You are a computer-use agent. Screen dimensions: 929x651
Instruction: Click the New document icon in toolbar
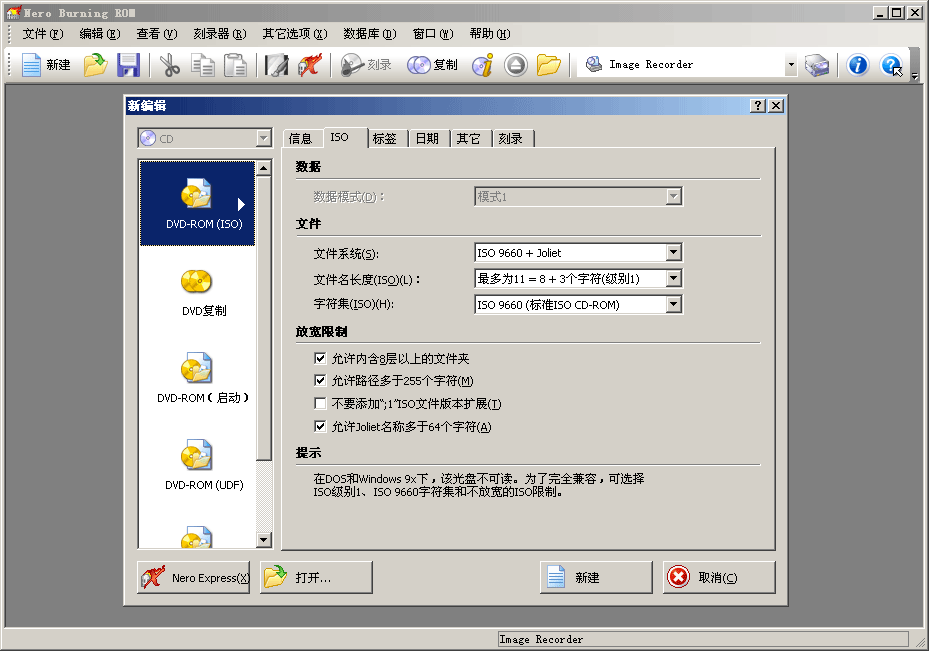pyautogui.click(x=46, y=65)
